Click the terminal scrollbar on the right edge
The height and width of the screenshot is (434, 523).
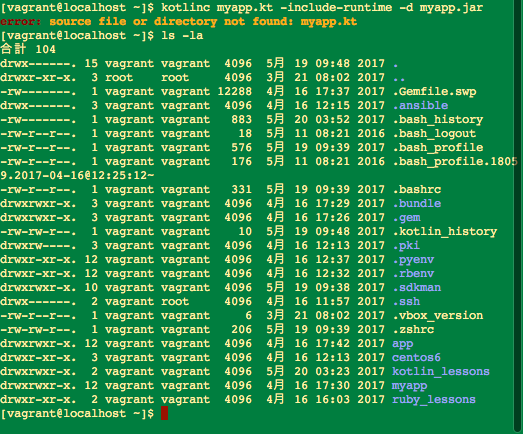(x=518, y=217)
